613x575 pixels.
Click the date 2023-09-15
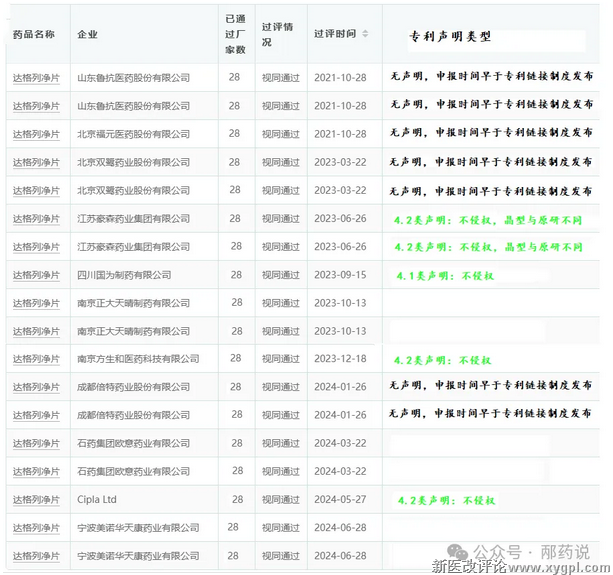tap(340, 275)
